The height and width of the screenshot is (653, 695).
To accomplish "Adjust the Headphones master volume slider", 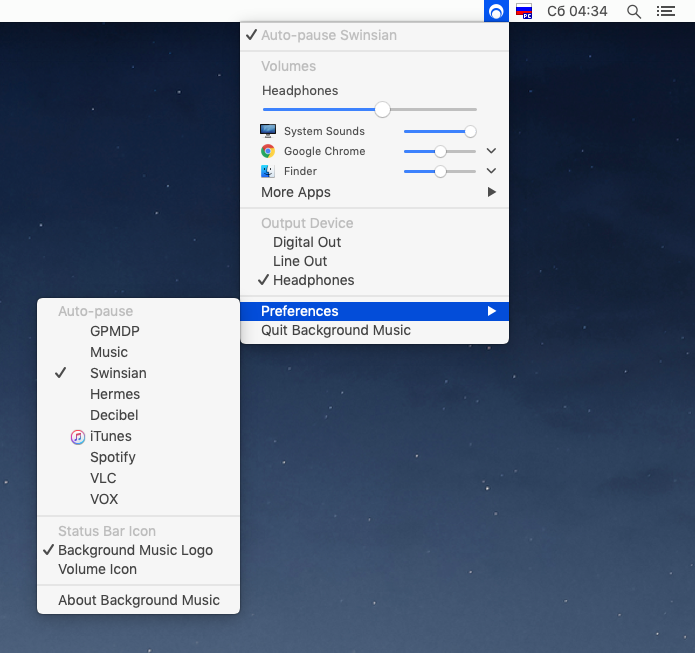I will point(370,109).
